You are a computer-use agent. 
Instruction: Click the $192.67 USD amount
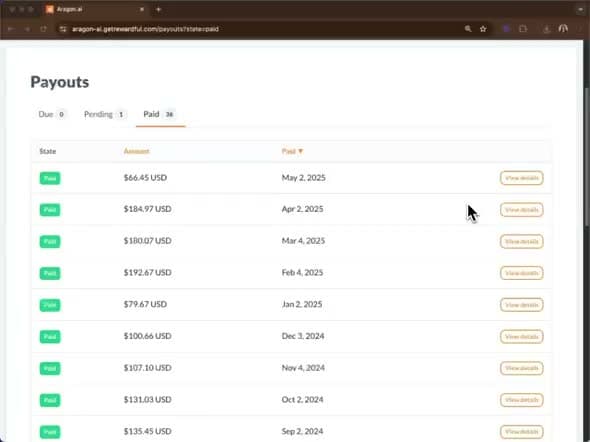pyautogui.click(x=148, y=272)
